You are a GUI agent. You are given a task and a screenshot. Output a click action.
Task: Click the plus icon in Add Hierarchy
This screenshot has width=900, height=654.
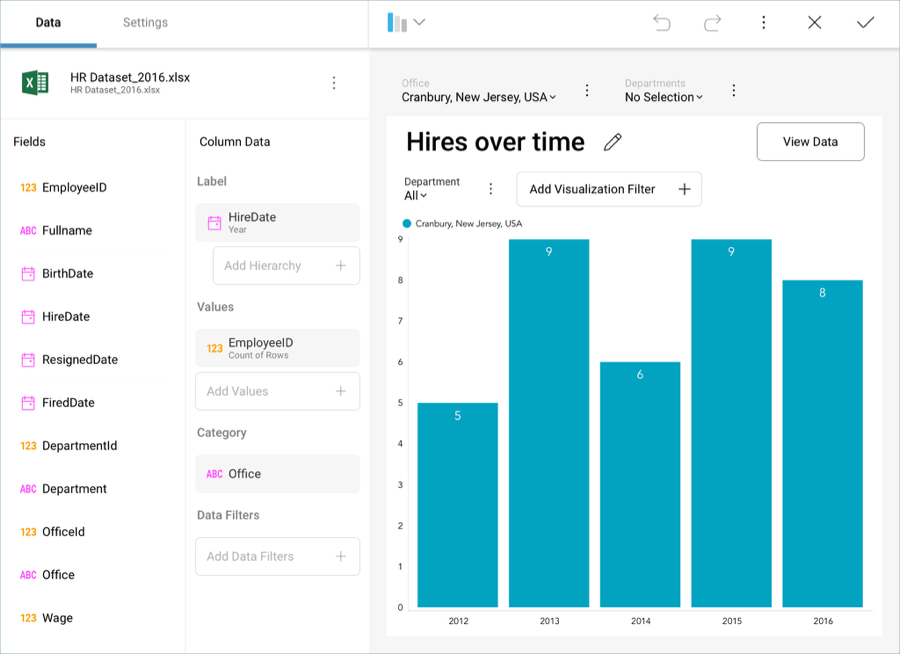341,266
